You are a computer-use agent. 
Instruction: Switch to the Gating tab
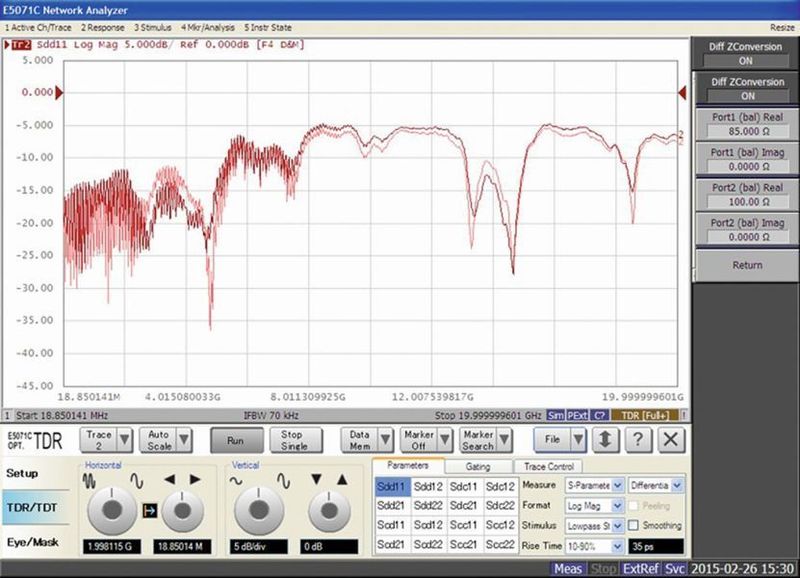click(x=480, y=467)
